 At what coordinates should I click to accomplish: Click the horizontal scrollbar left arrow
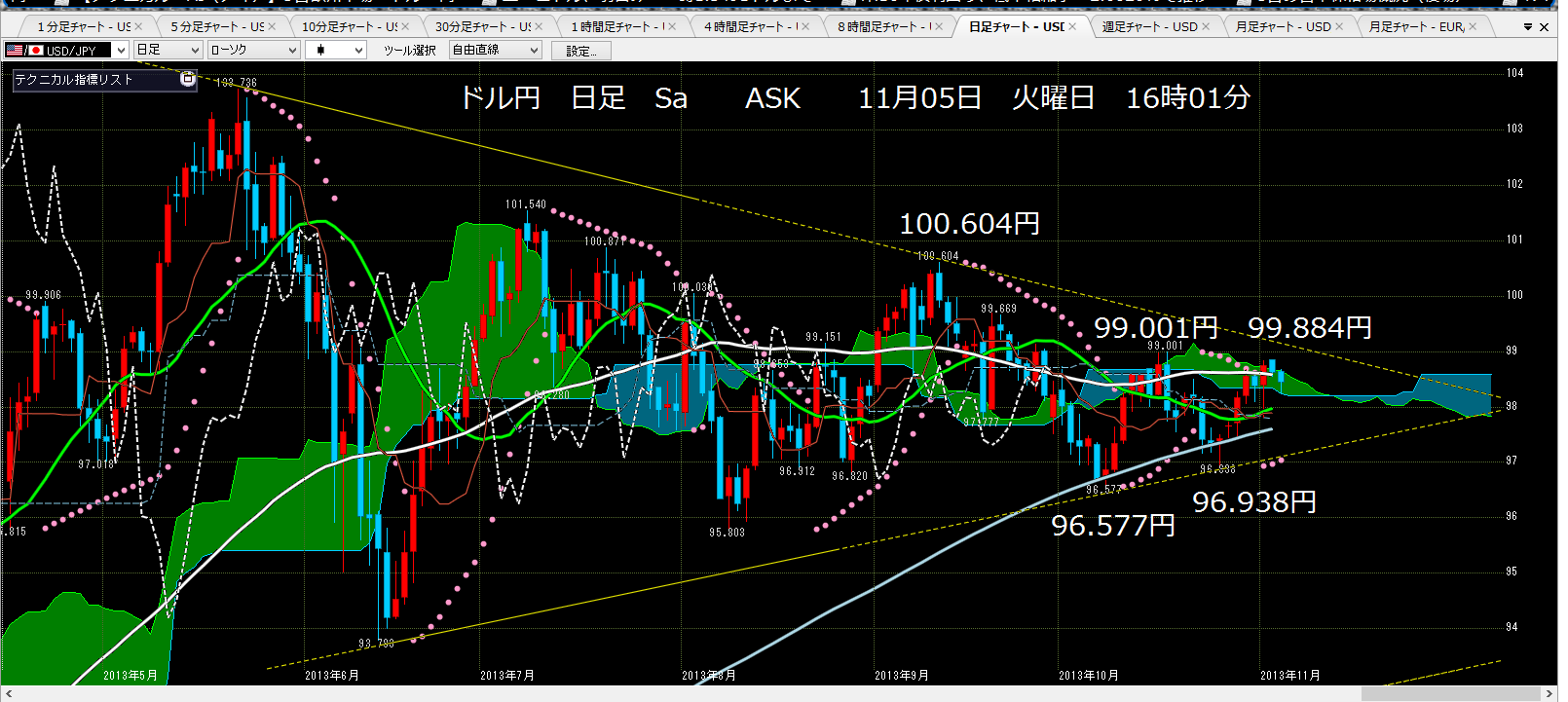9,693
